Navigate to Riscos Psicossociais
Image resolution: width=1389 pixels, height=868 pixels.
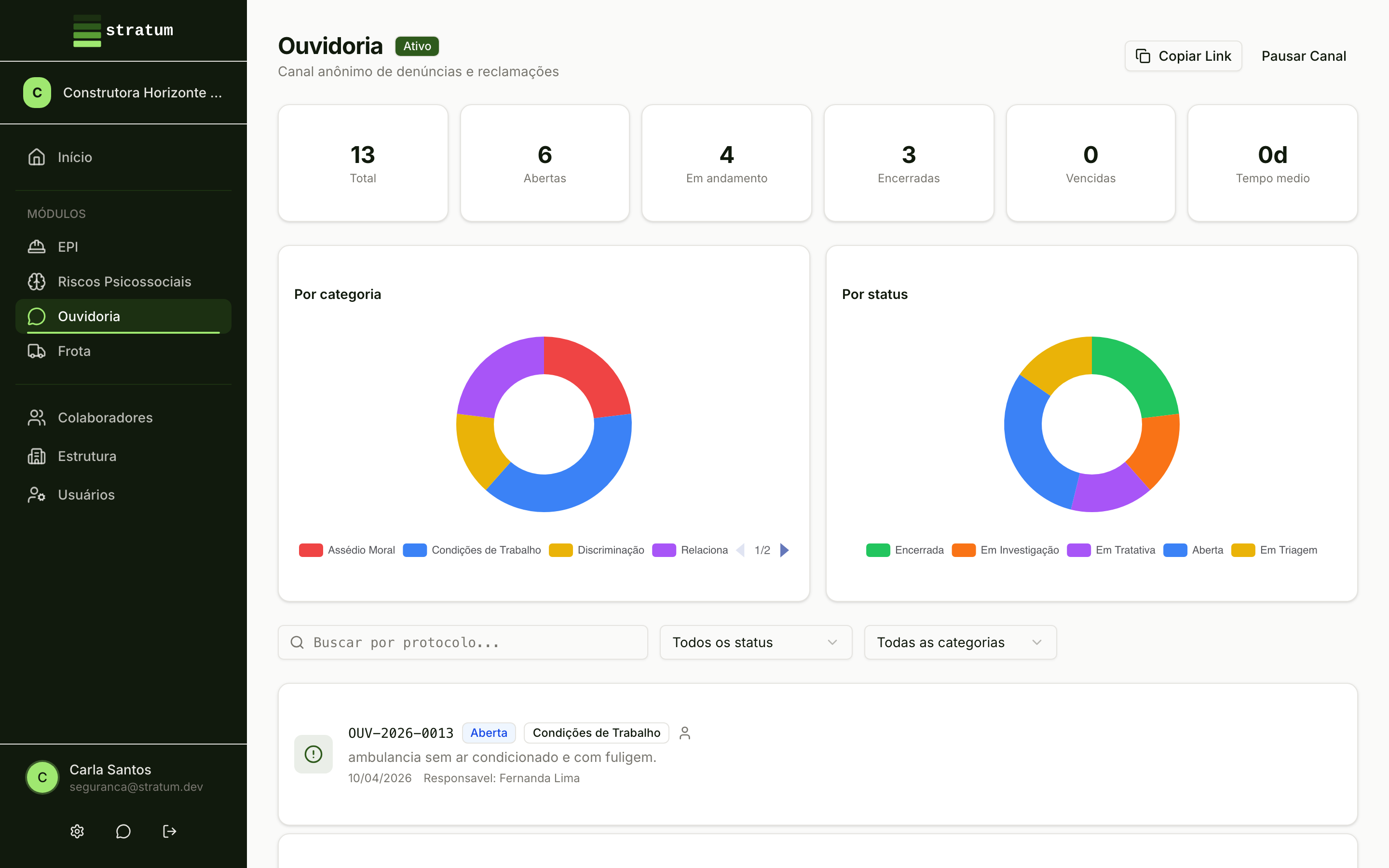(123, 281)
